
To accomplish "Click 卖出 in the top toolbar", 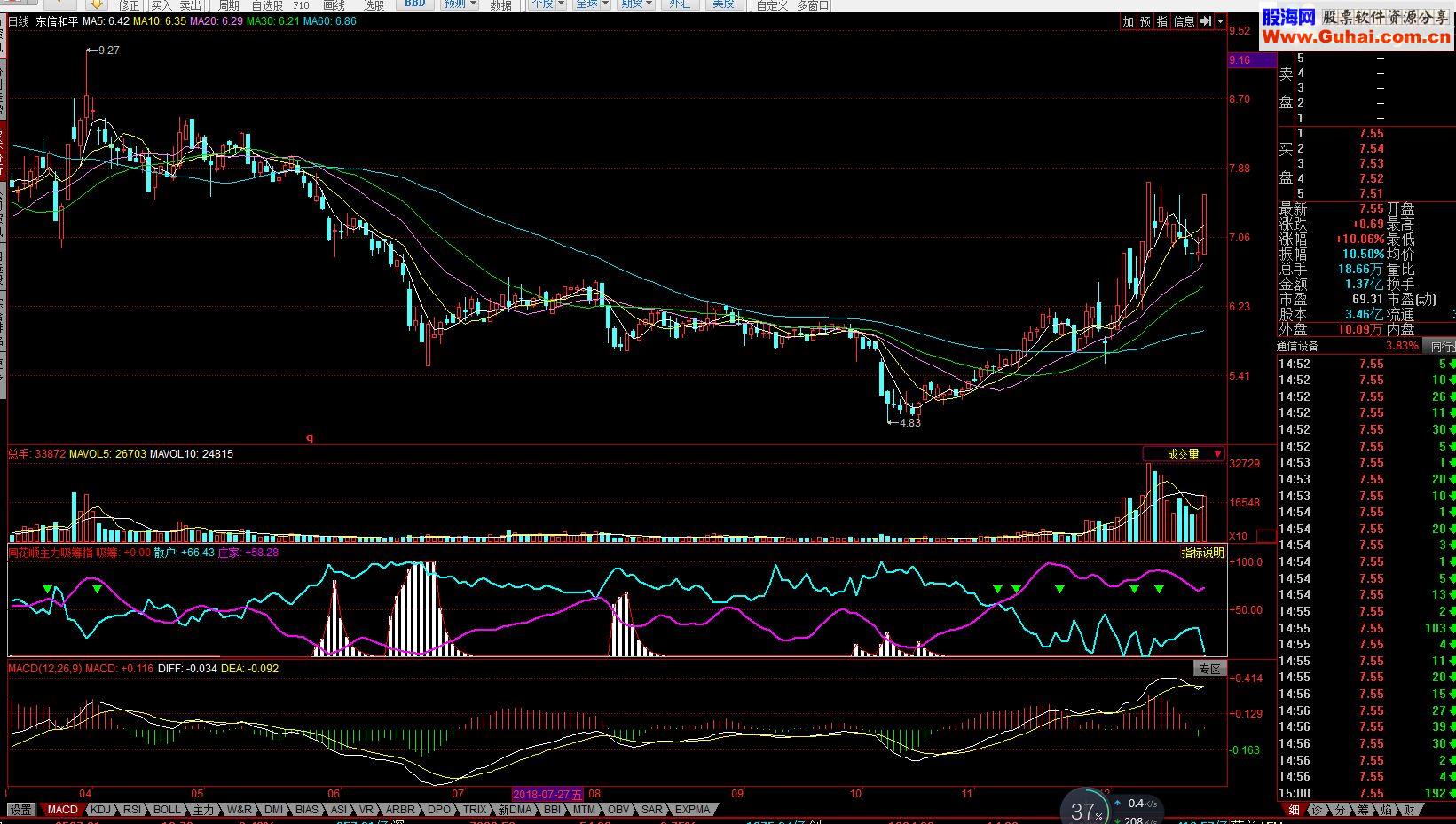I will pos(190,5).
